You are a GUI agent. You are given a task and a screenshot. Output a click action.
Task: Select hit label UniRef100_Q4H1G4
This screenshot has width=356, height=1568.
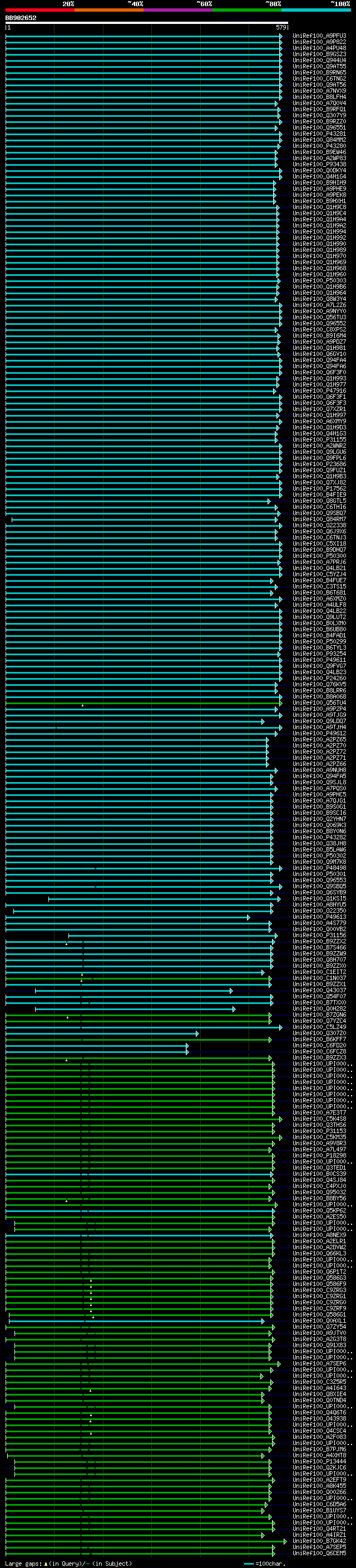(x=319, y=176)
